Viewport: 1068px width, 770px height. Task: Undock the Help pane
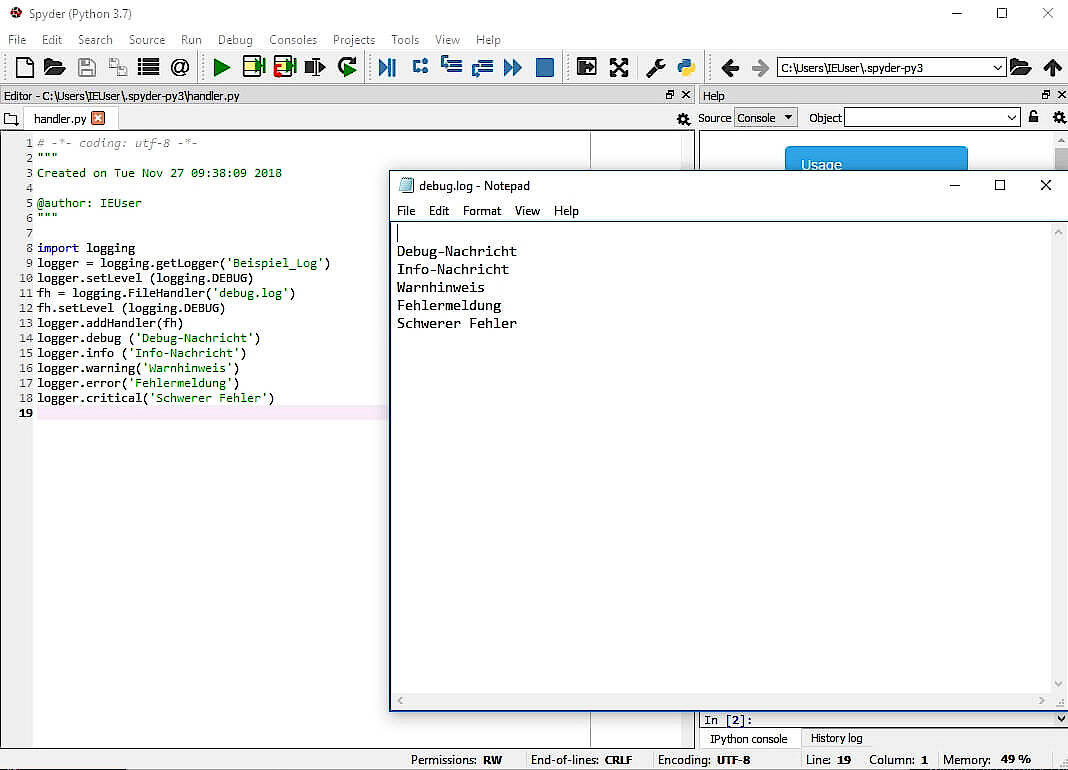pyautogui.click(x=1046, y=95)
